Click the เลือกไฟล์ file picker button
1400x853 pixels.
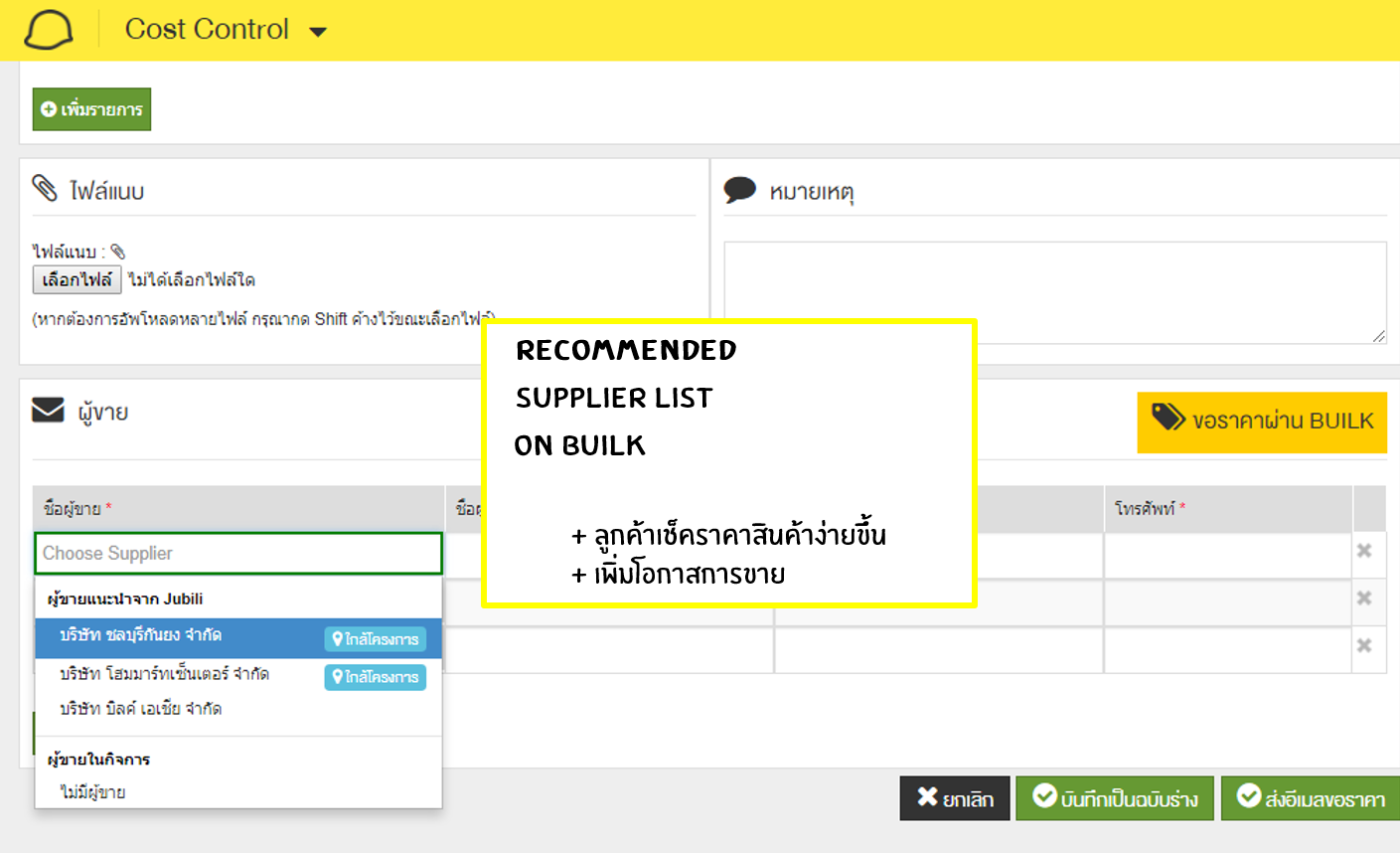(x=77, y=279)
